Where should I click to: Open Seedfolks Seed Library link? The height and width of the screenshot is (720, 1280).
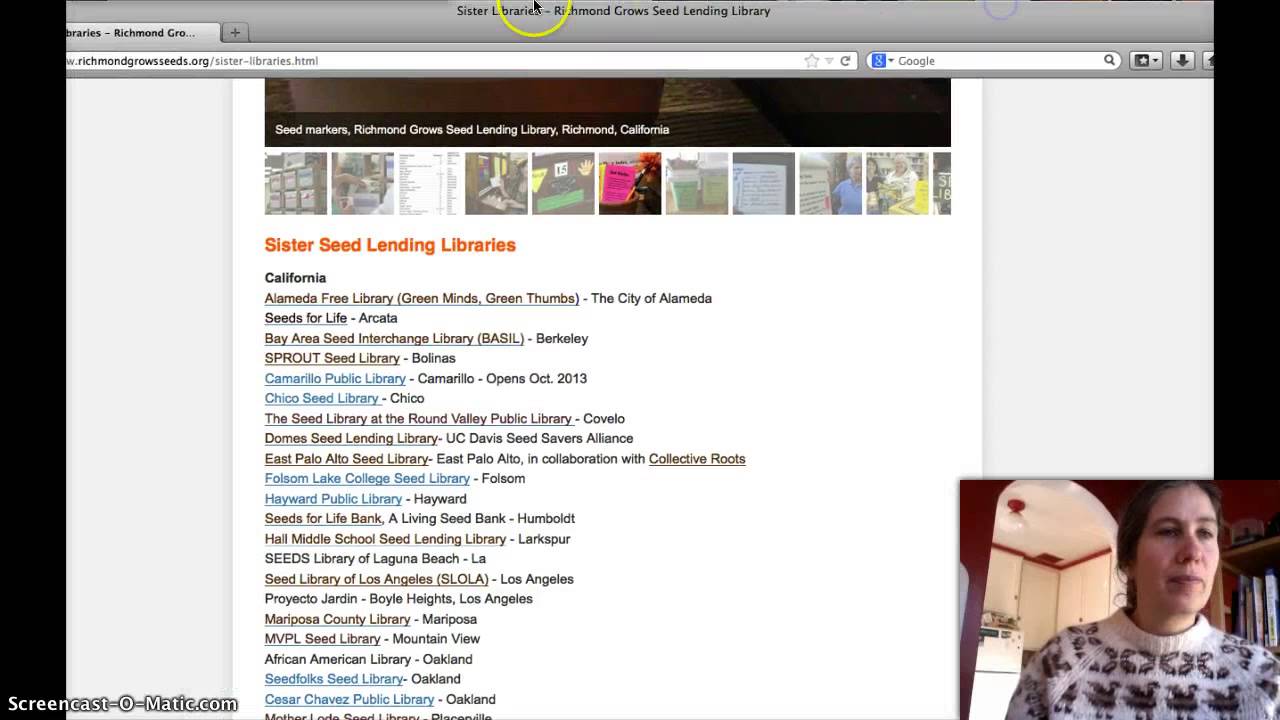coord(334,679)
